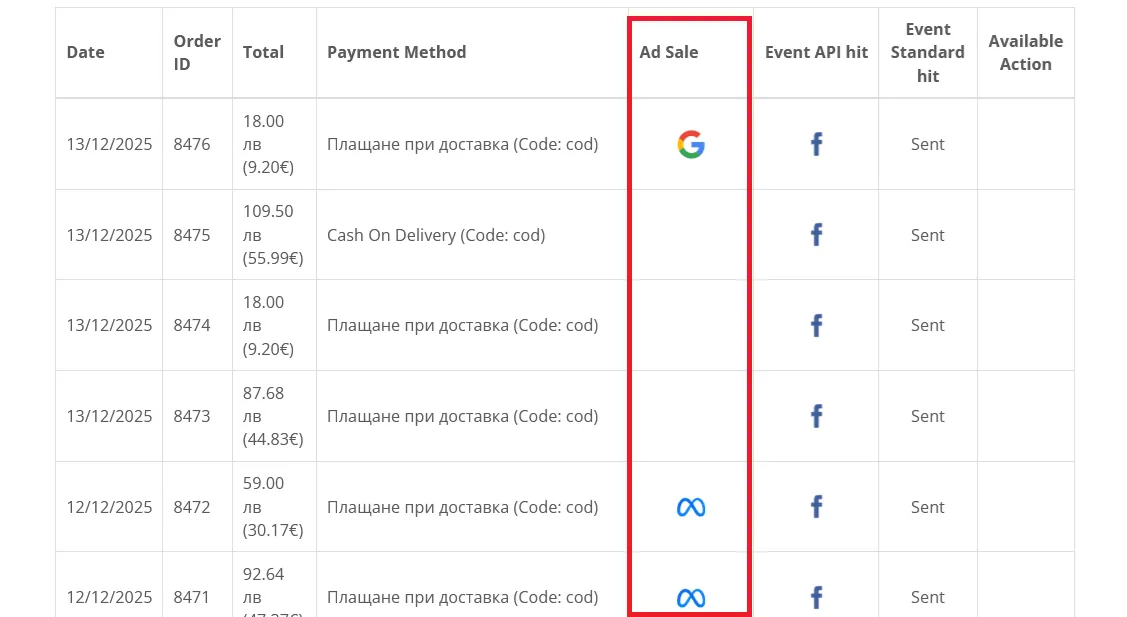
Task: Click the Date column header
Action: pos(85,52)
